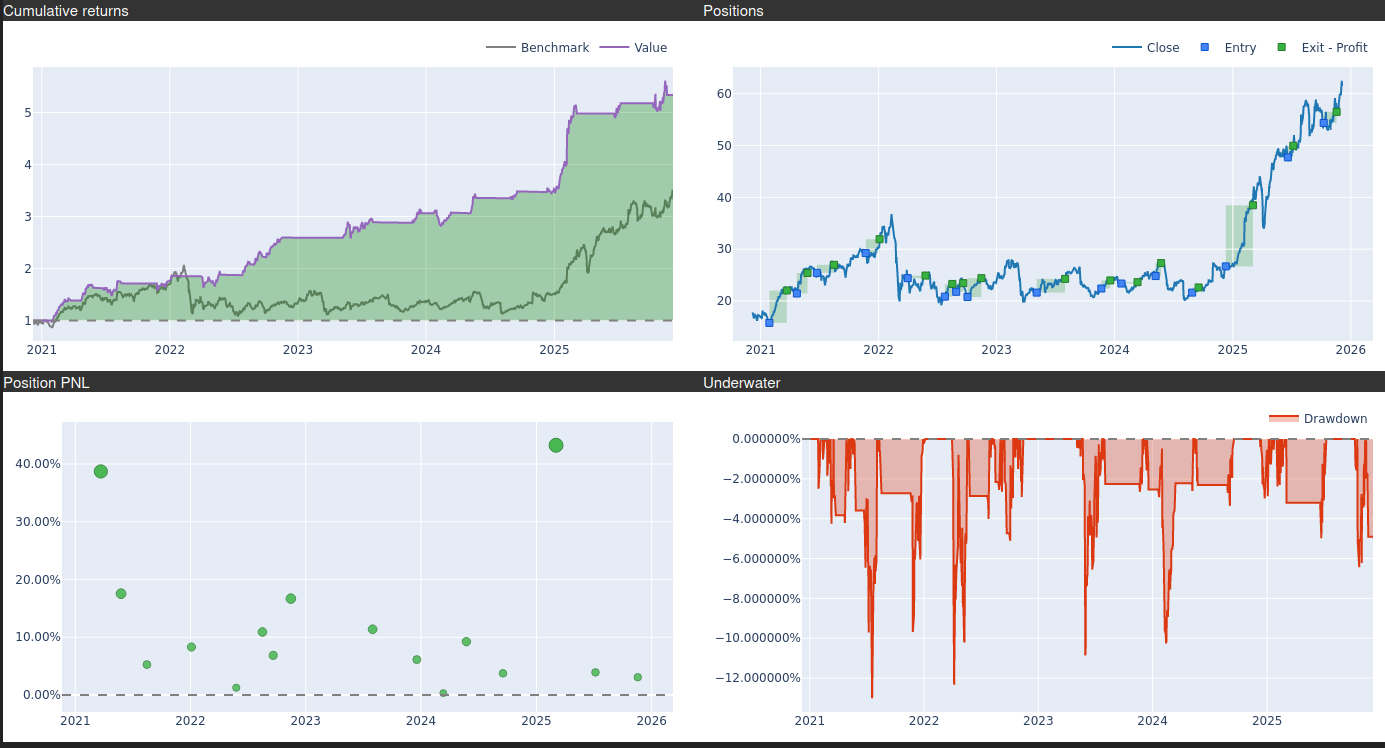Click the final Exit - Profit marker in late 2025
The image size is (1385, 748).
coord(1336,112)
